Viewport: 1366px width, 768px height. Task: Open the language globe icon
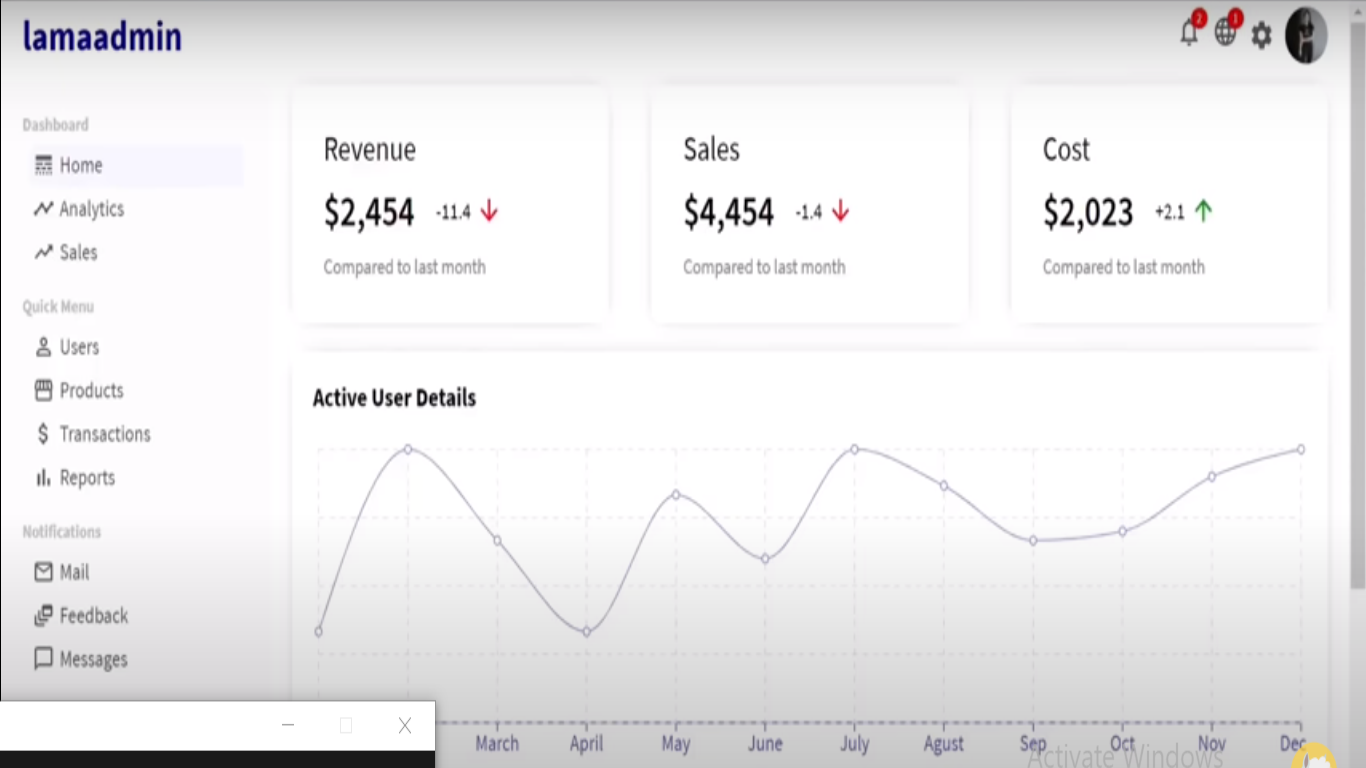coord(1225,33)
